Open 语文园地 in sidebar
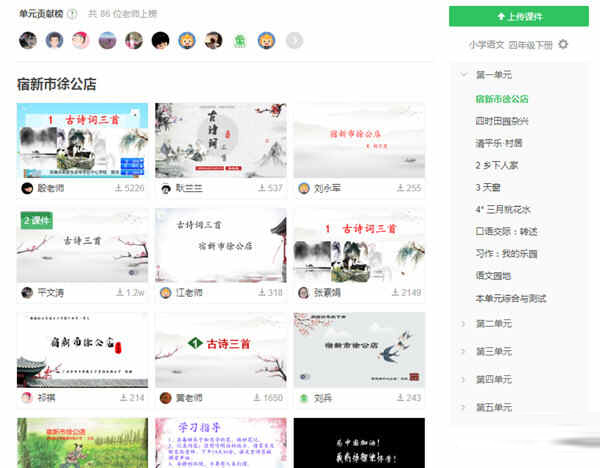600x468 pixels. point(493,276)
